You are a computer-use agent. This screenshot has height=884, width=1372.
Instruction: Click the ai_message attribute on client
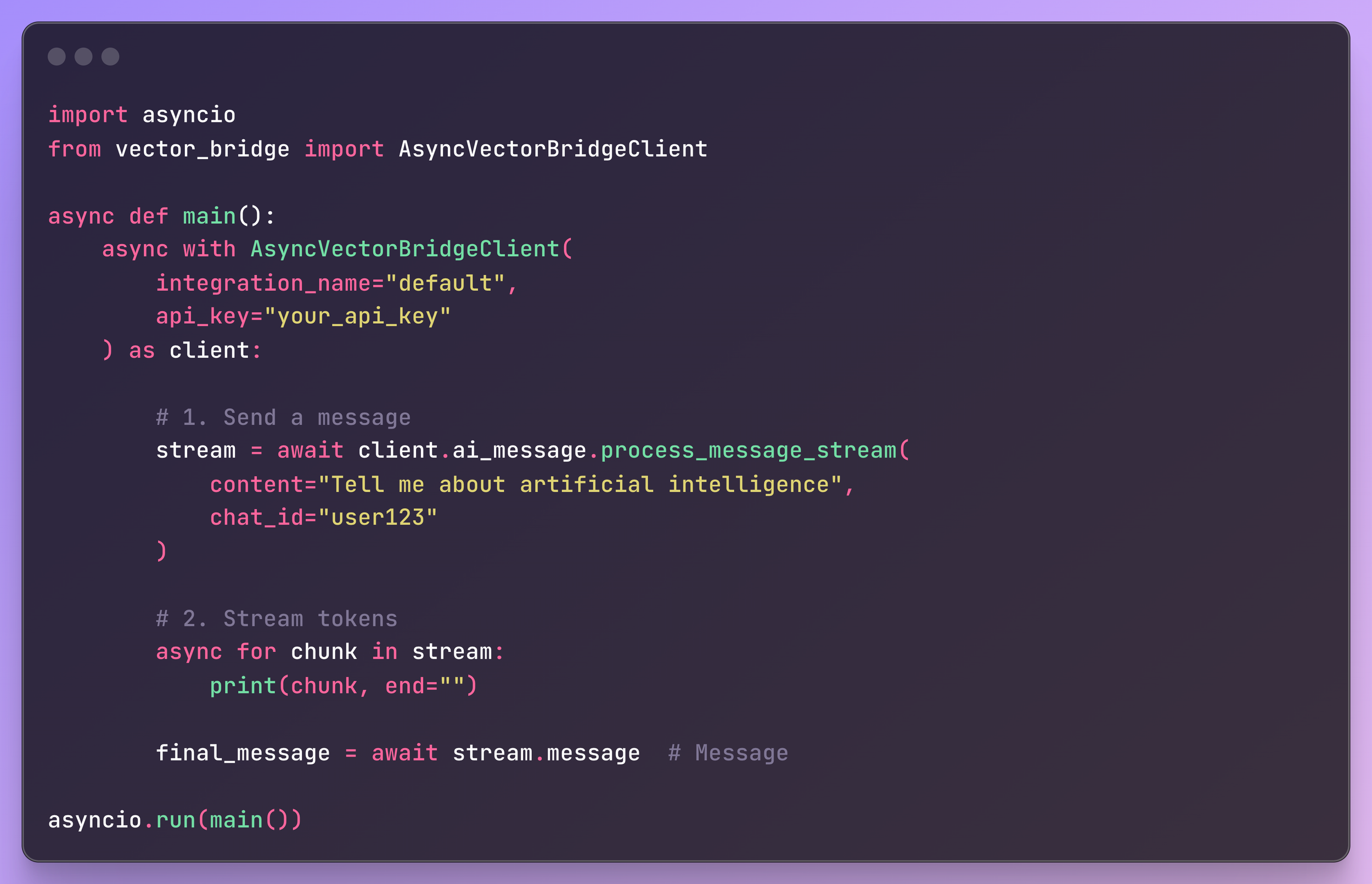519,451
